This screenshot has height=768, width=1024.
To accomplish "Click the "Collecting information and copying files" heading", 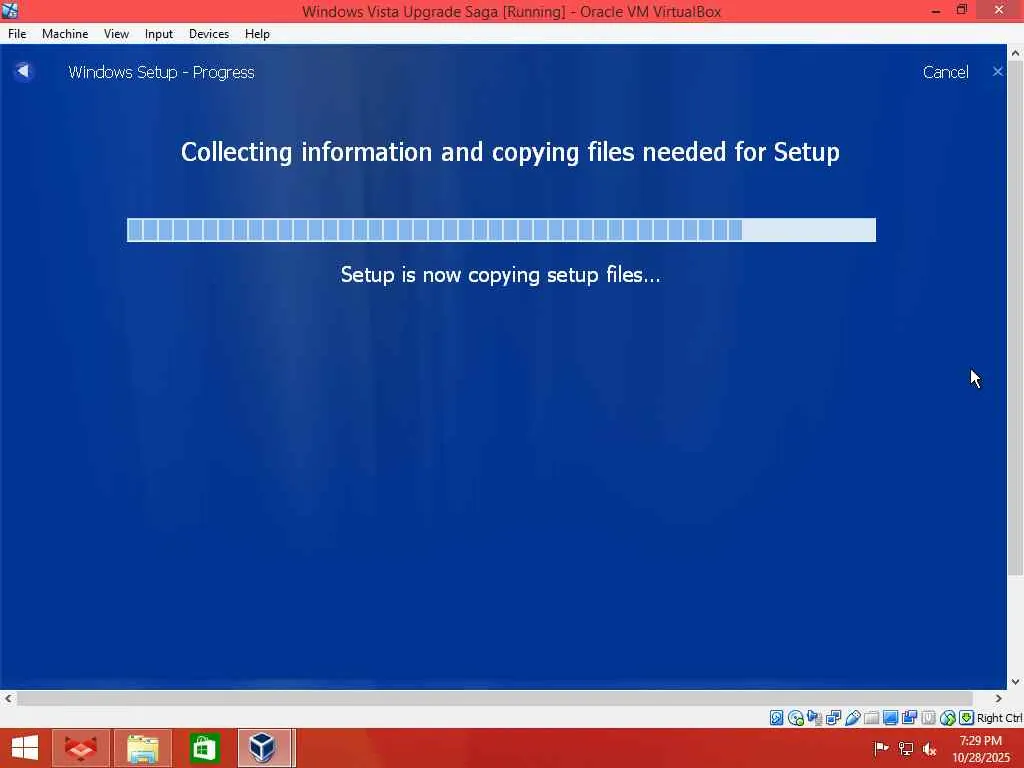I will [x=510, y=152].
